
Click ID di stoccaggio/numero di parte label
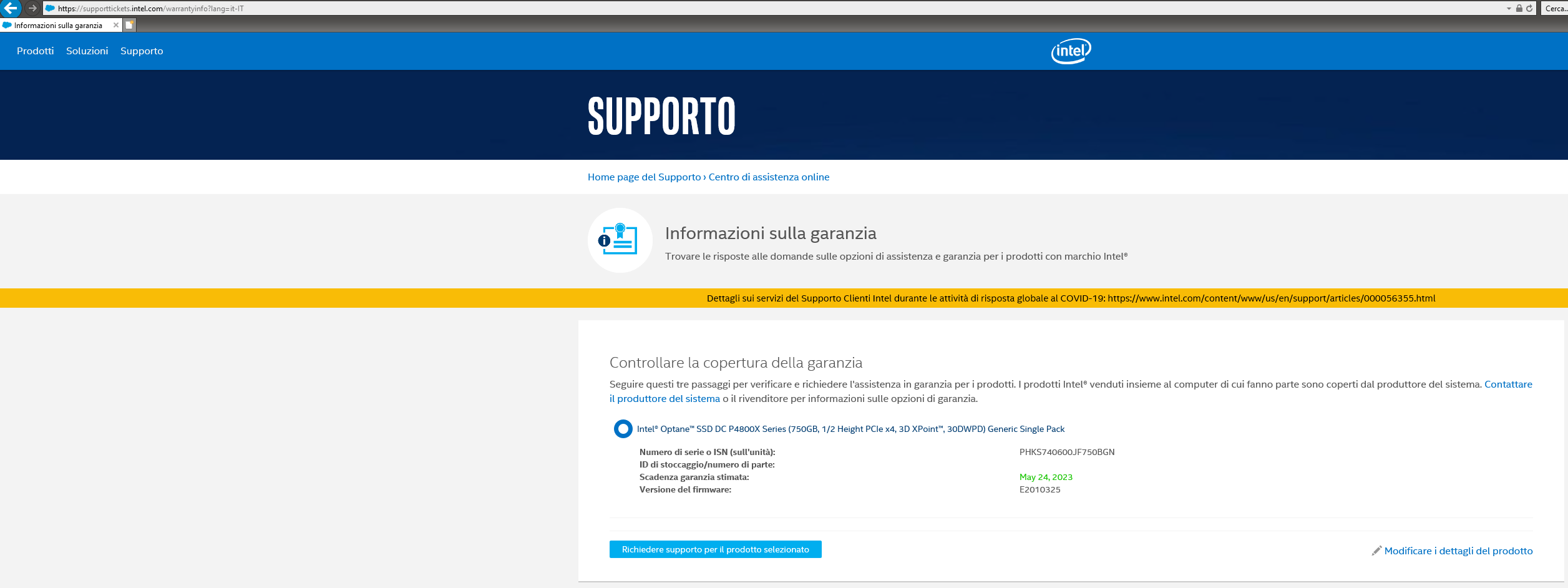[x=707, y=464]
